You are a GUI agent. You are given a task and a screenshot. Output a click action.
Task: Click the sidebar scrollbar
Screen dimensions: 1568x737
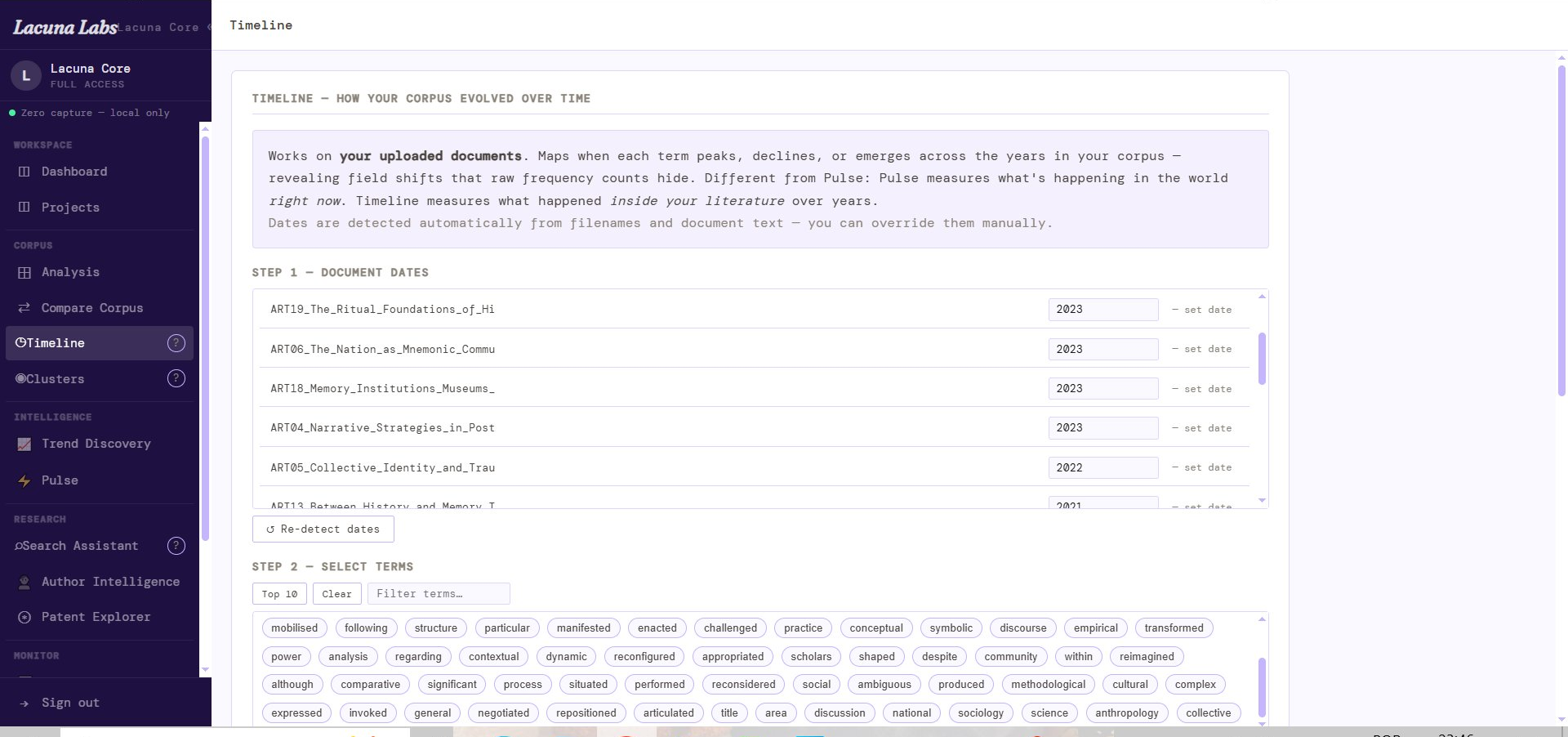(x=205, y=338)
